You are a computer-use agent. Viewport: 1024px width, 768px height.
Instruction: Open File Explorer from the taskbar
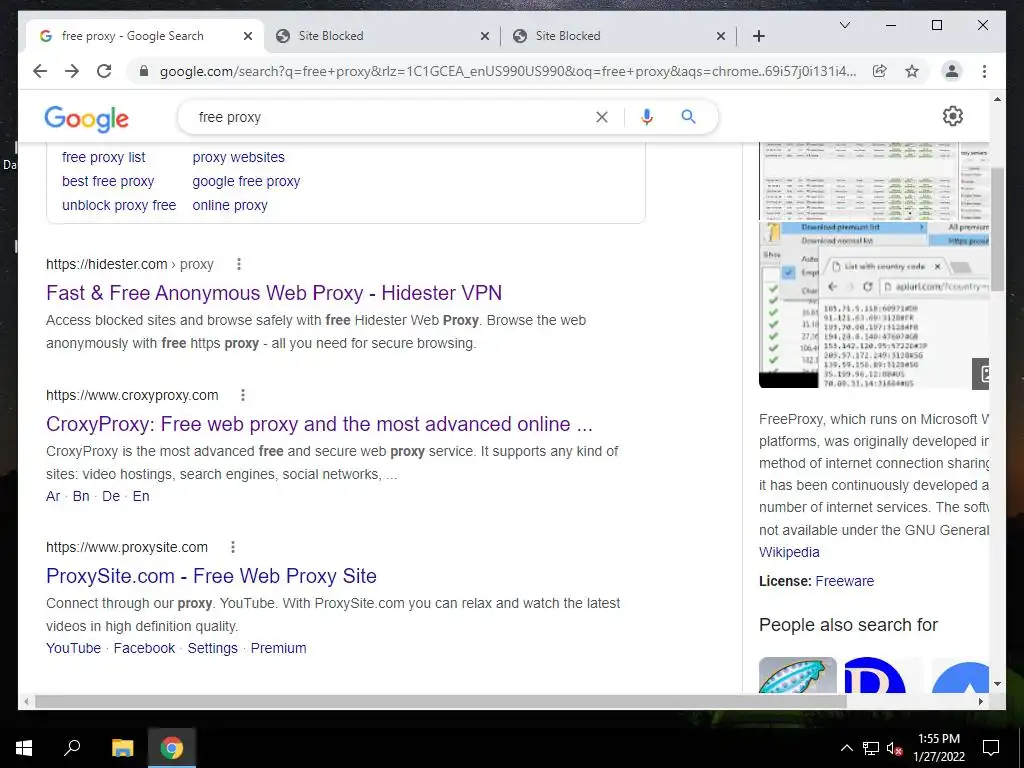point(122,748)
